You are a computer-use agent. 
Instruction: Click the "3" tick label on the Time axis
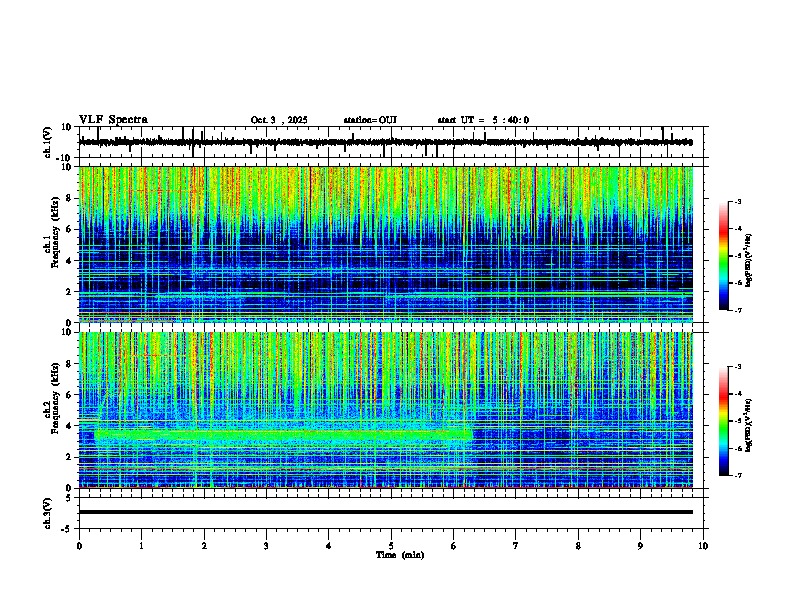[x=266, y=546]
